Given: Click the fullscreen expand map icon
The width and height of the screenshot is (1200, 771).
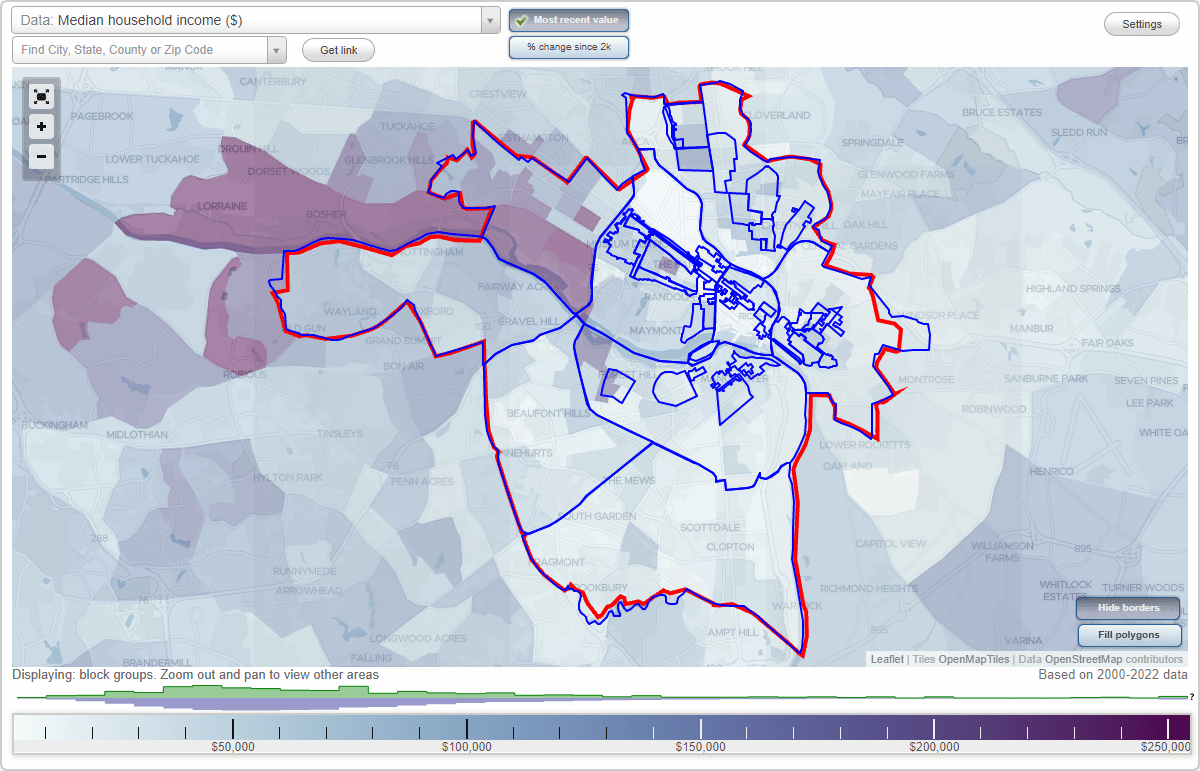Looking at the screenshot, I should [x=41, y=96].
